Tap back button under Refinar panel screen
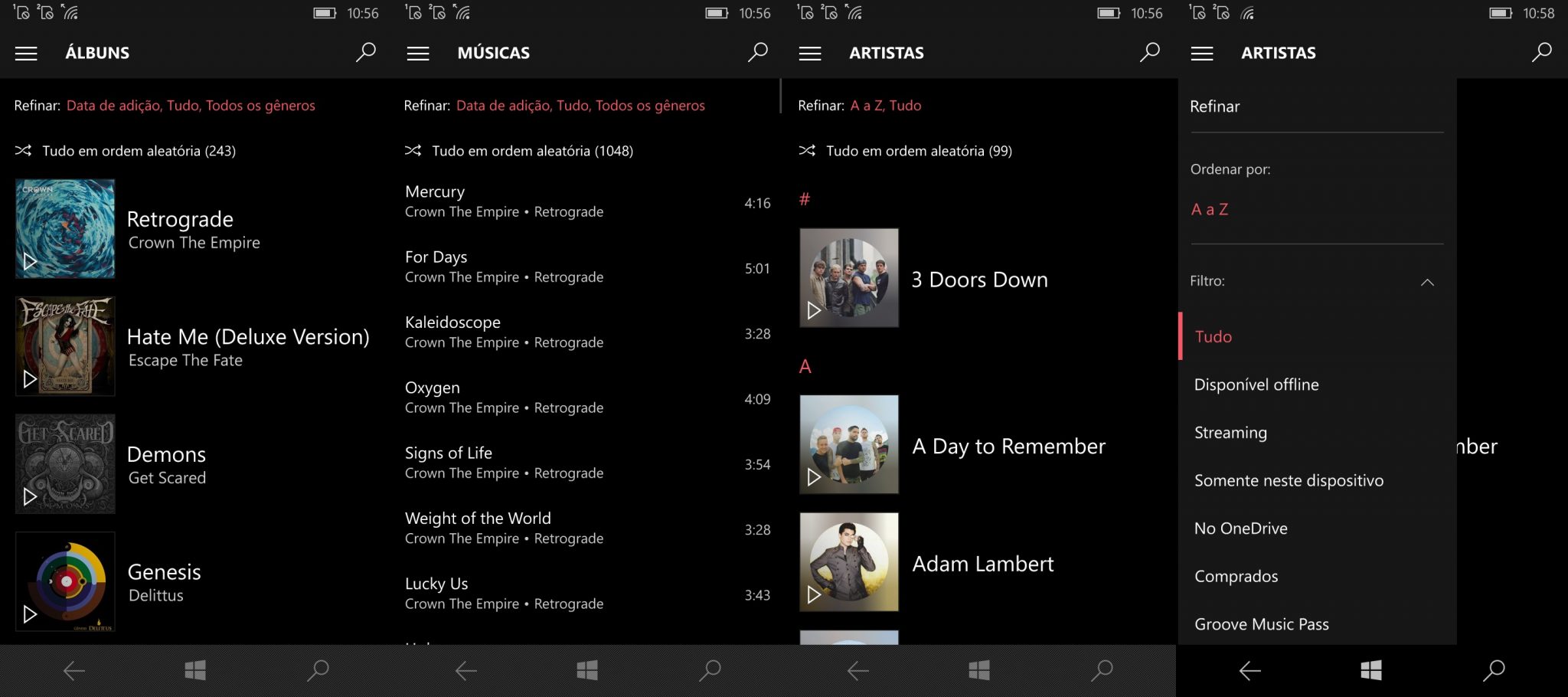 pos(1250,671)
